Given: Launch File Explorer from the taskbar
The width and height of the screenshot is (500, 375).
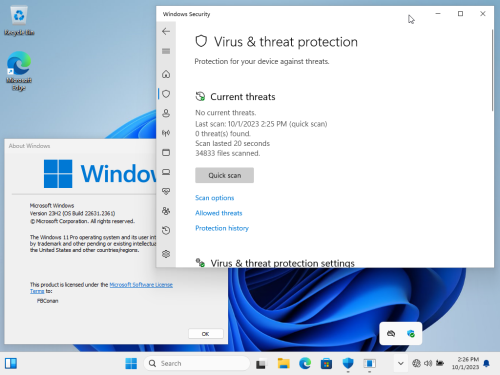Looking at the screenshot, I should tap(283, 363).
